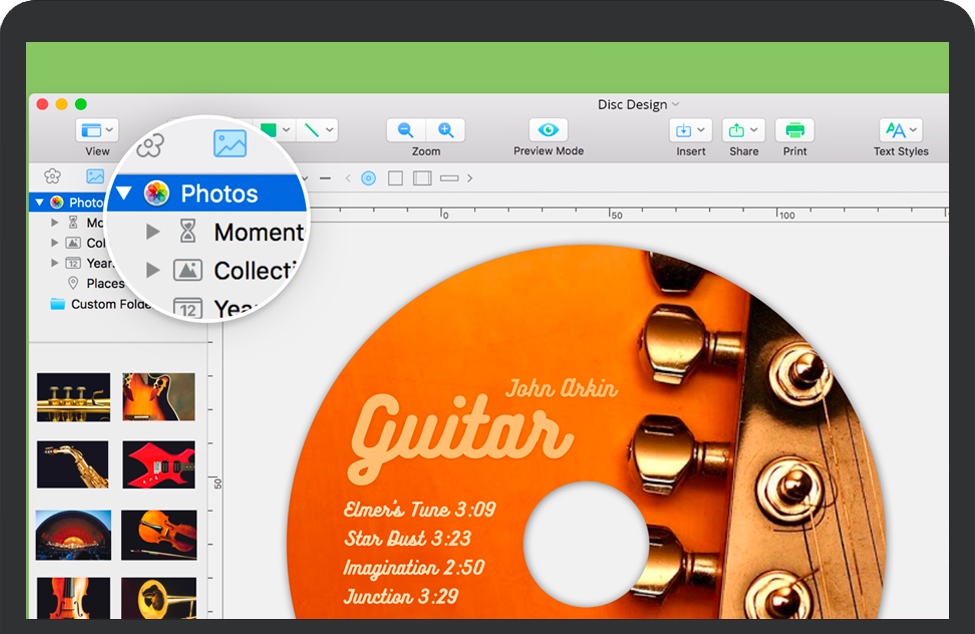Click the zoom out magnifier
975x634 pixels.
[x=406, y=130]
